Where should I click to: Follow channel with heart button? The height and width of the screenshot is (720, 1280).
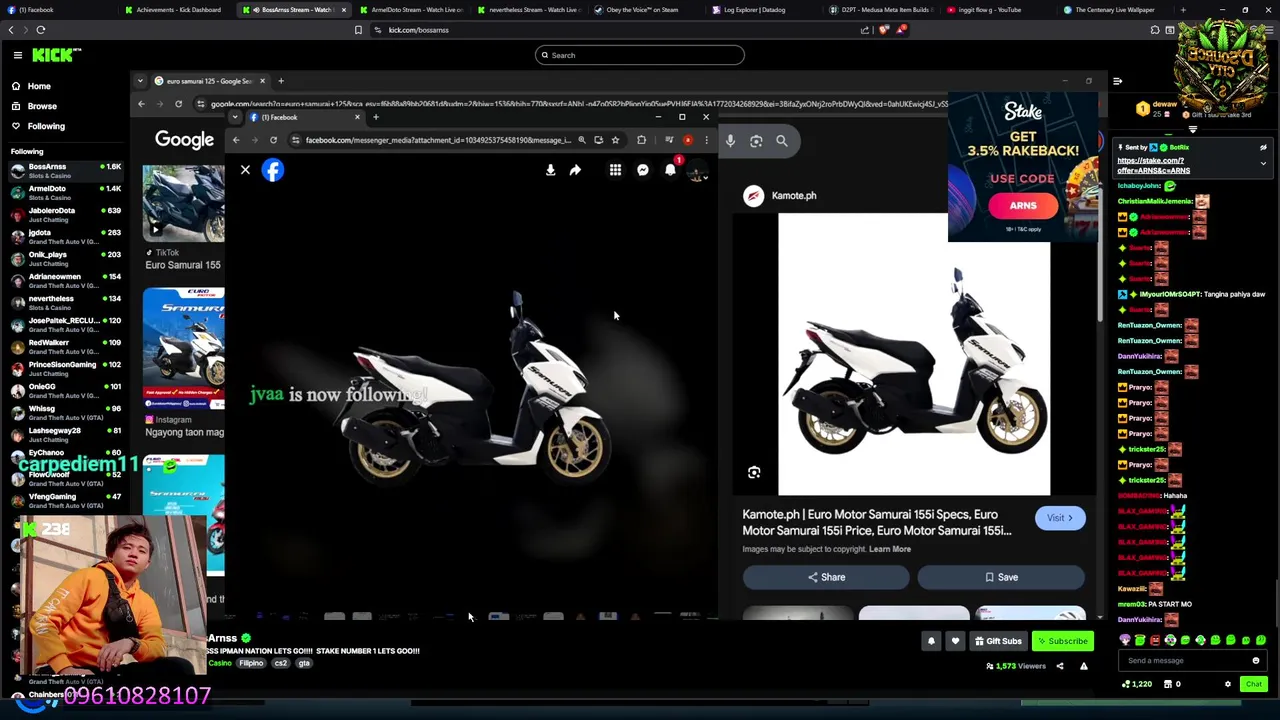click(955, 641)
